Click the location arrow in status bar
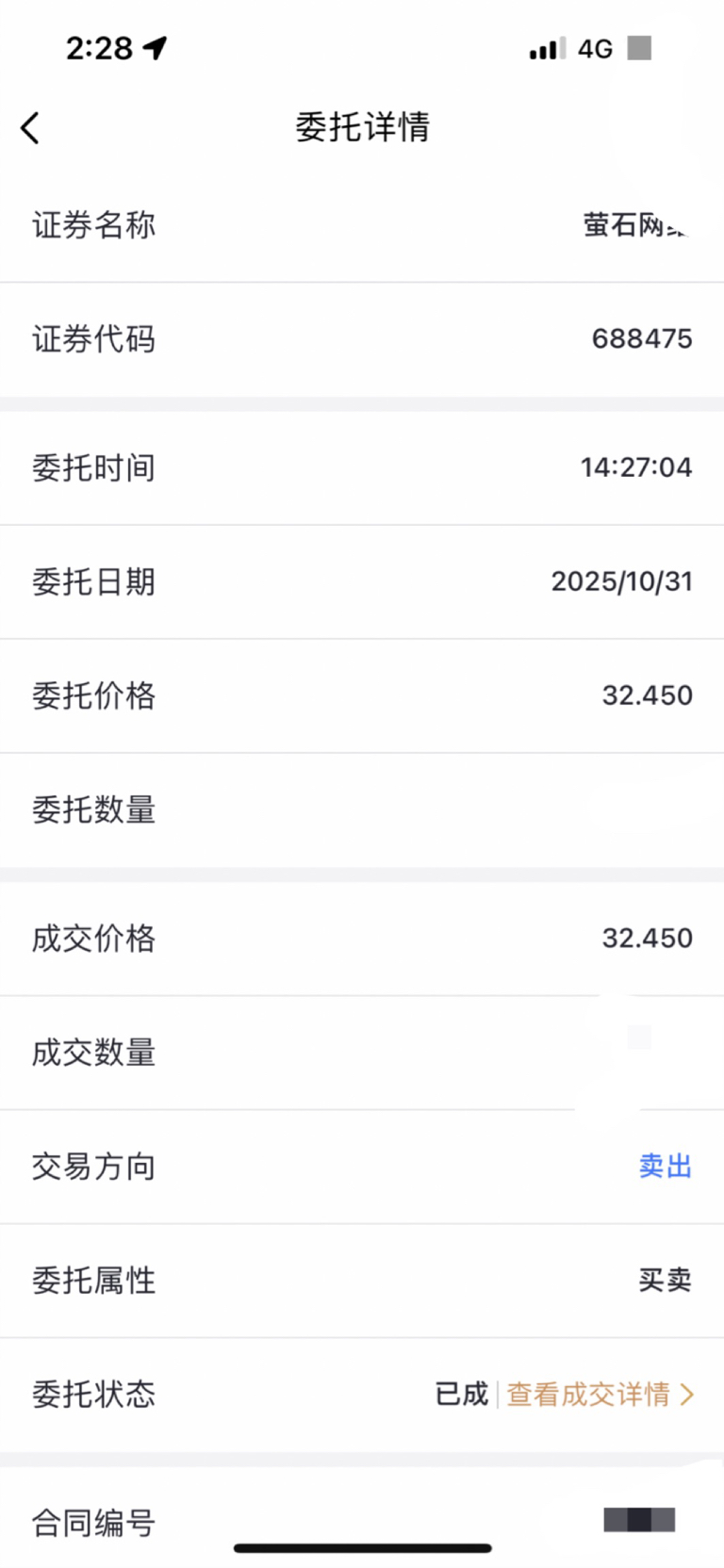This screenshot has width=724, height=1568. 156,47
